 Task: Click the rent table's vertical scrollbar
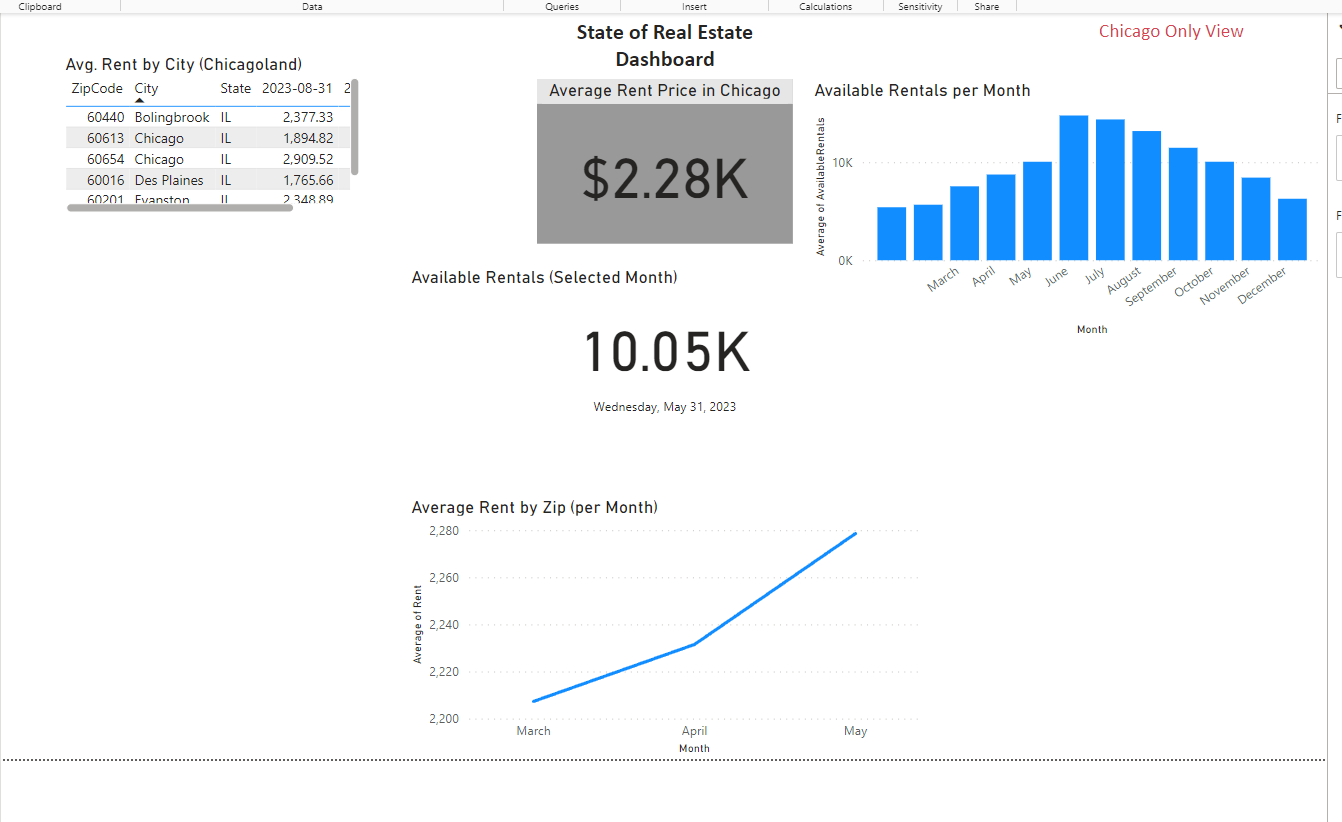click(355, 125)
